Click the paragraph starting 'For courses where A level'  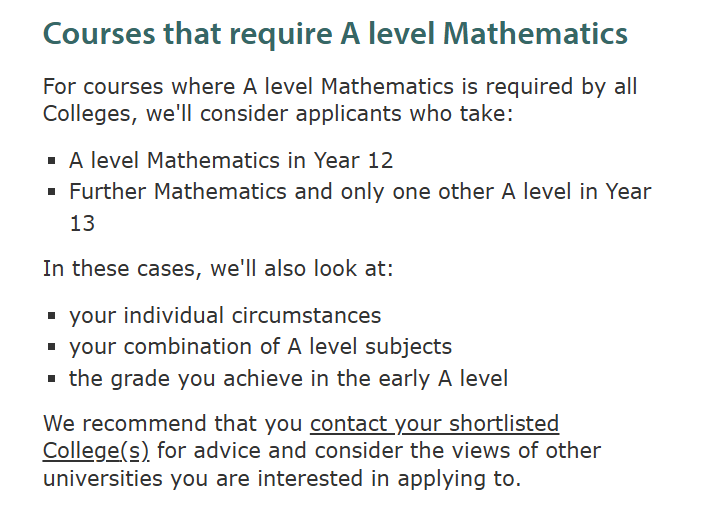coord(340,87)
